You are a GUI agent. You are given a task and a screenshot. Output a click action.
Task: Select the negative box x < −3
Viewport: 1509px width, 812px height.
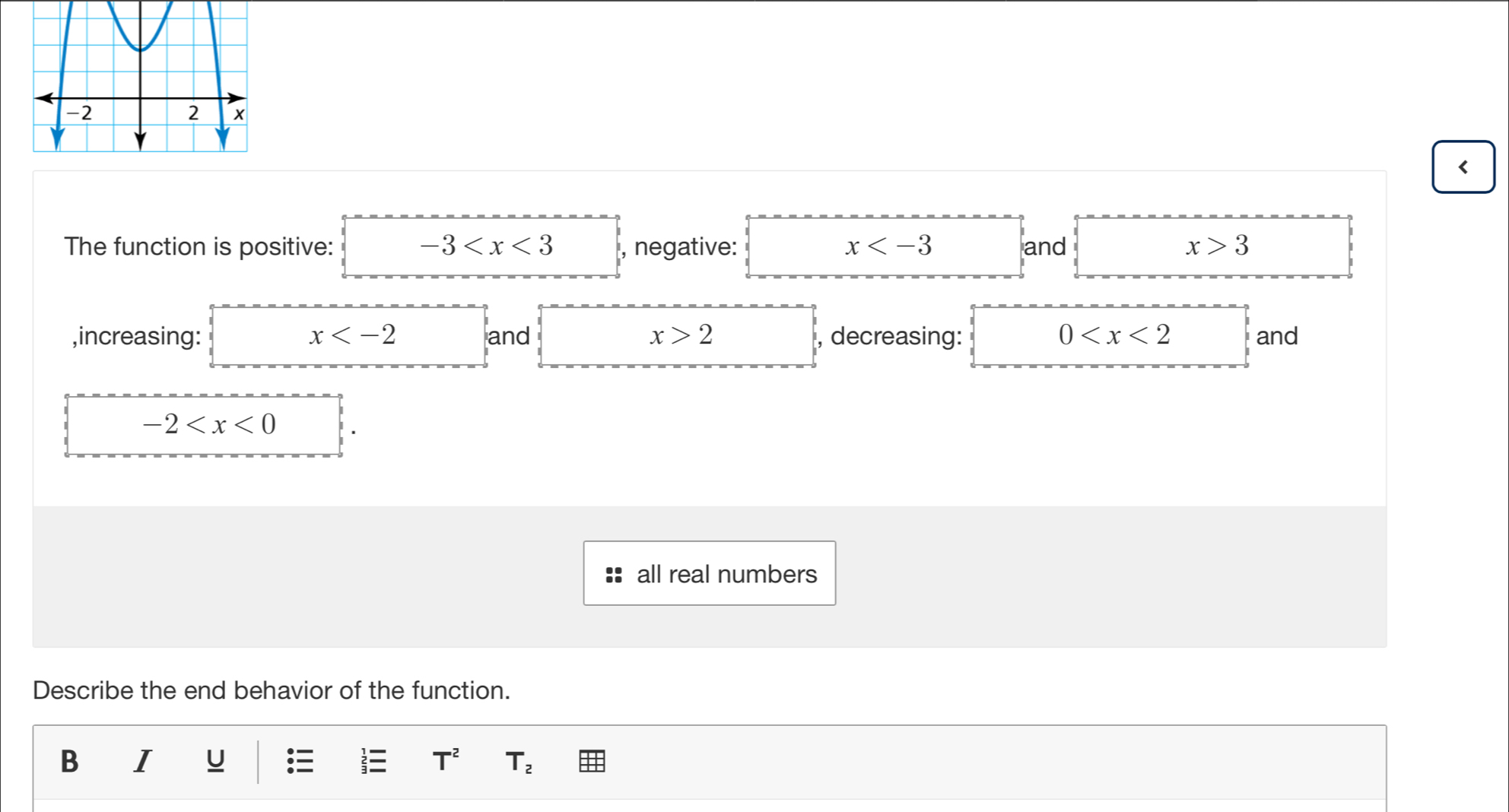[x=885, y=246]
